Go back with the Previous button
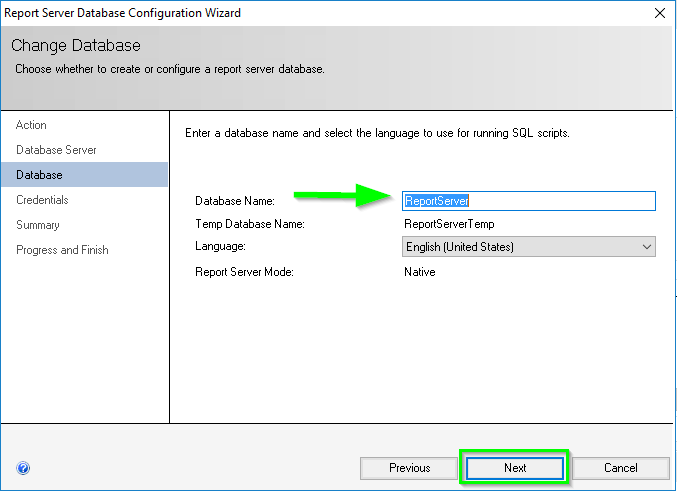677x491 pixels. (x=409, y=468)
